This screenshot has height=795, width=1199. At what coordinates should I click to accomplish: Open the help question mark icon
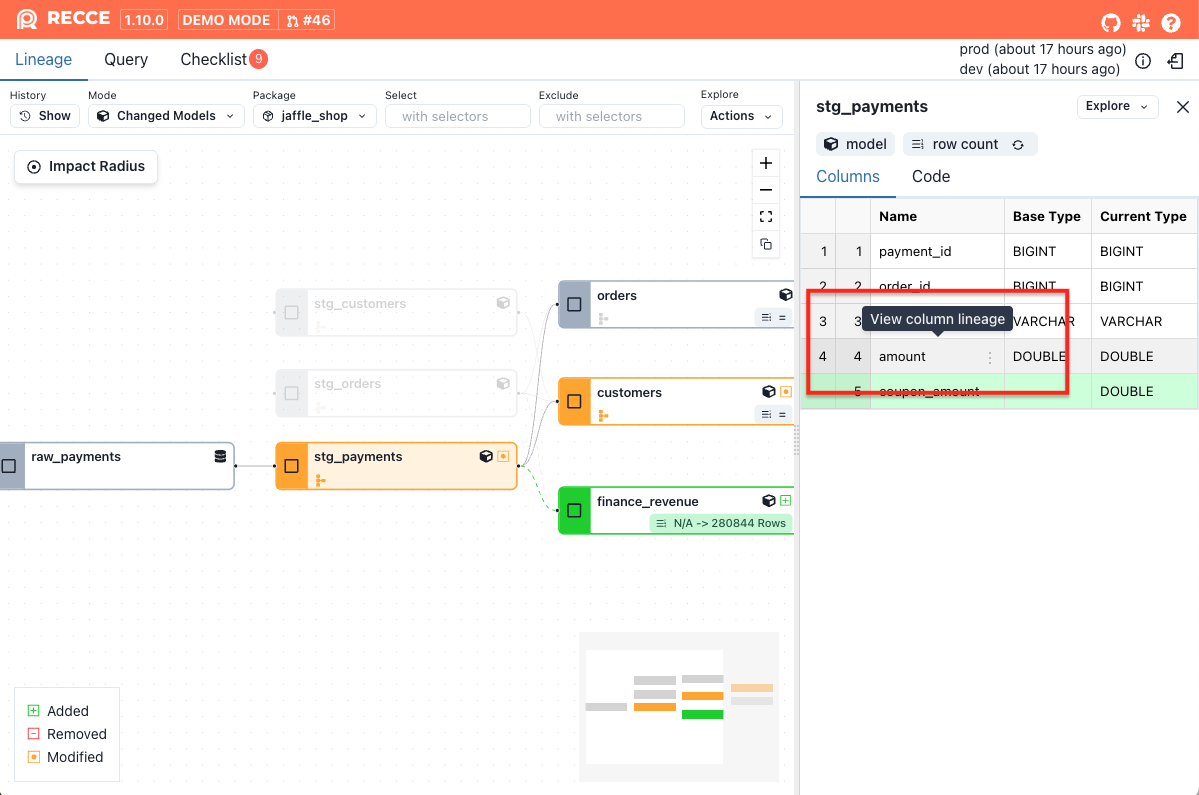(1171, 21)
